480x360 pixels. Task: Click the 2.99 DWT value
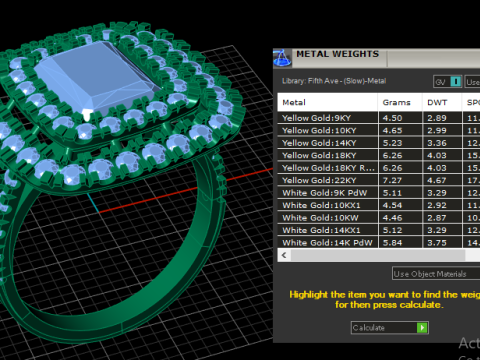pos(437,130)
